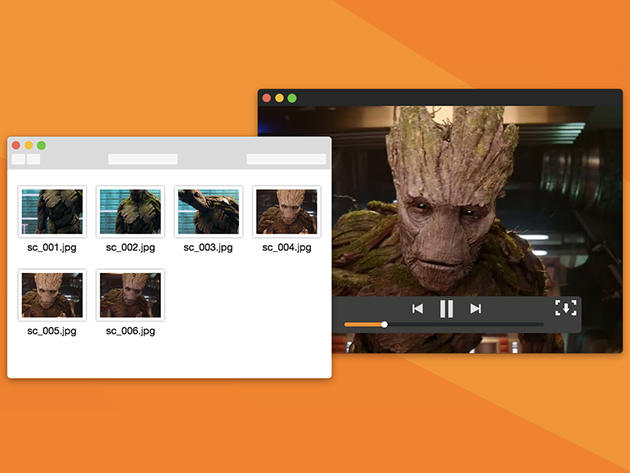The height and width of the screenshot is (473, 630).
Task: Click the search field in file window toolbar
Action: (x=286, y=159)
